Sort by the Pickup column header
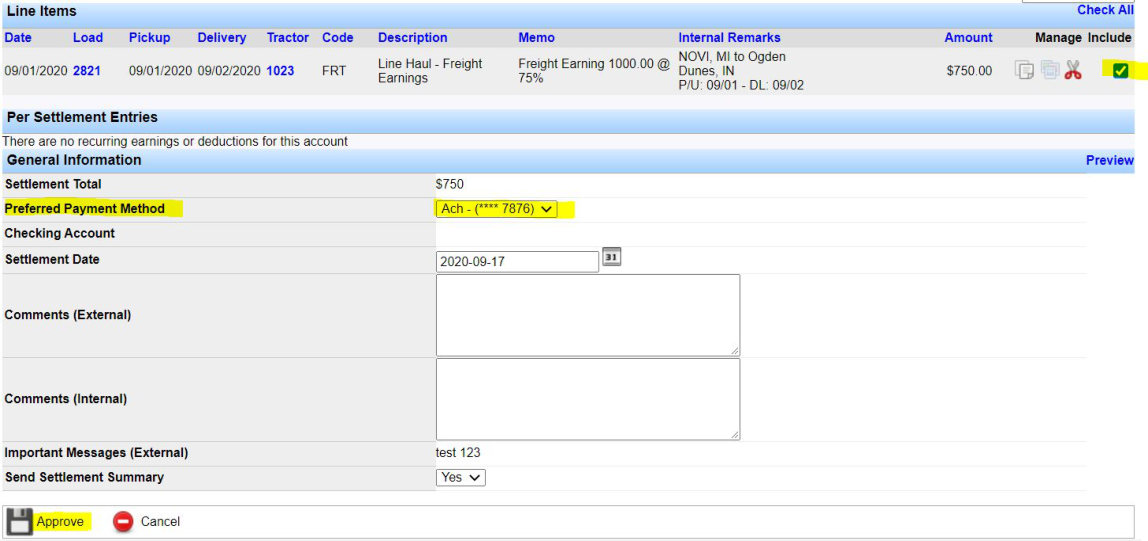The width and height of the screenshot is (1148, 541). (149, 37)
